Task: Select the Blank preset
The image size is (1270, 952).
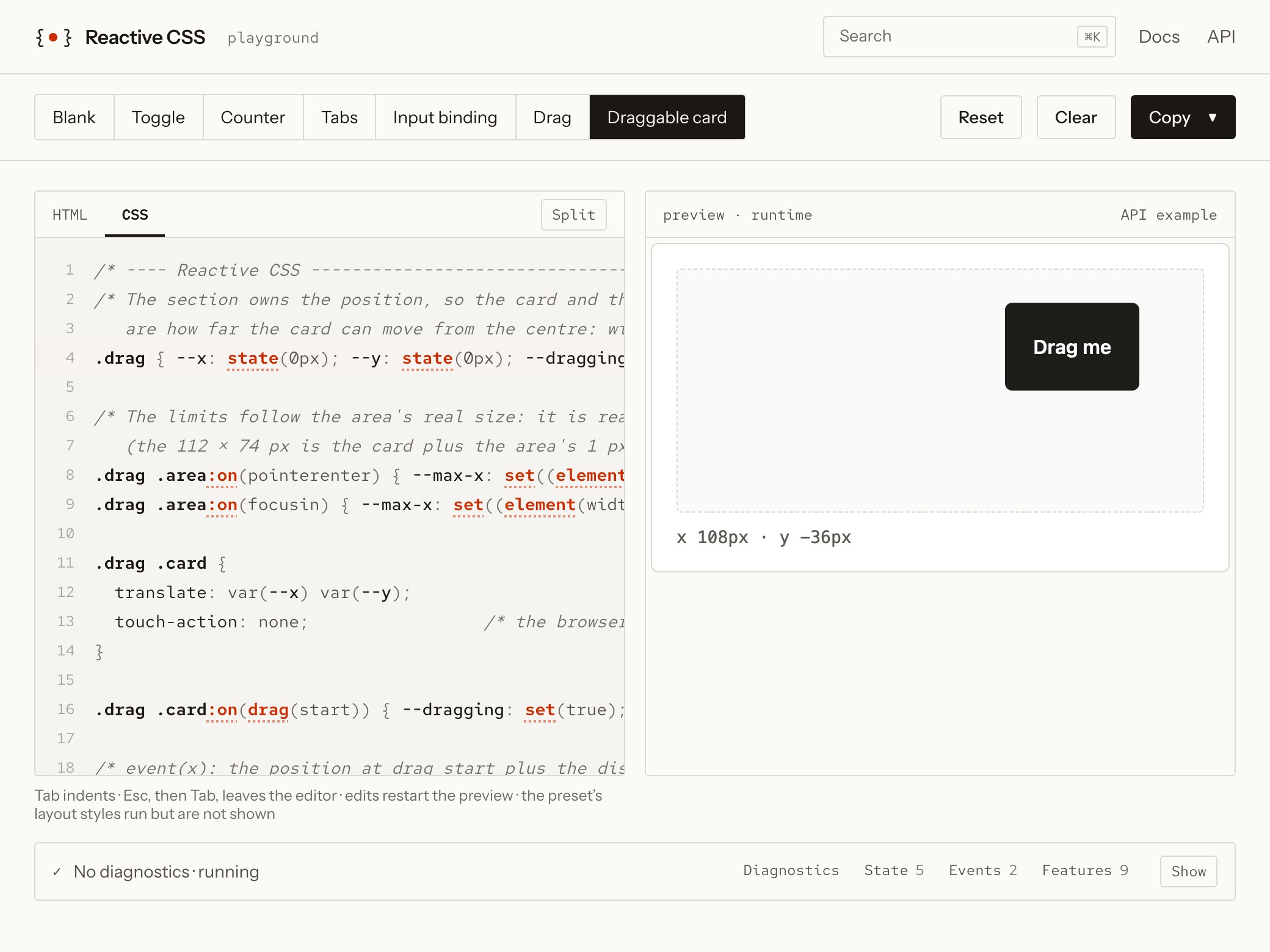Action: 74,117
